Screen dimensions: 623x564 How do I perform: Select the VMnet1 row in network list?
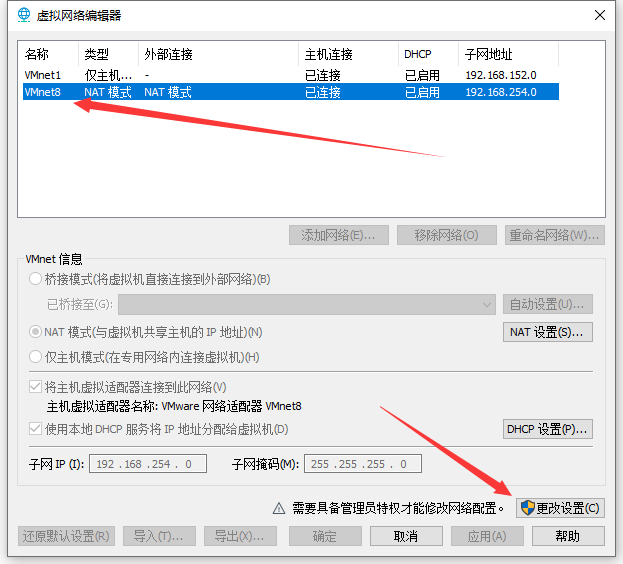point(291,75)
